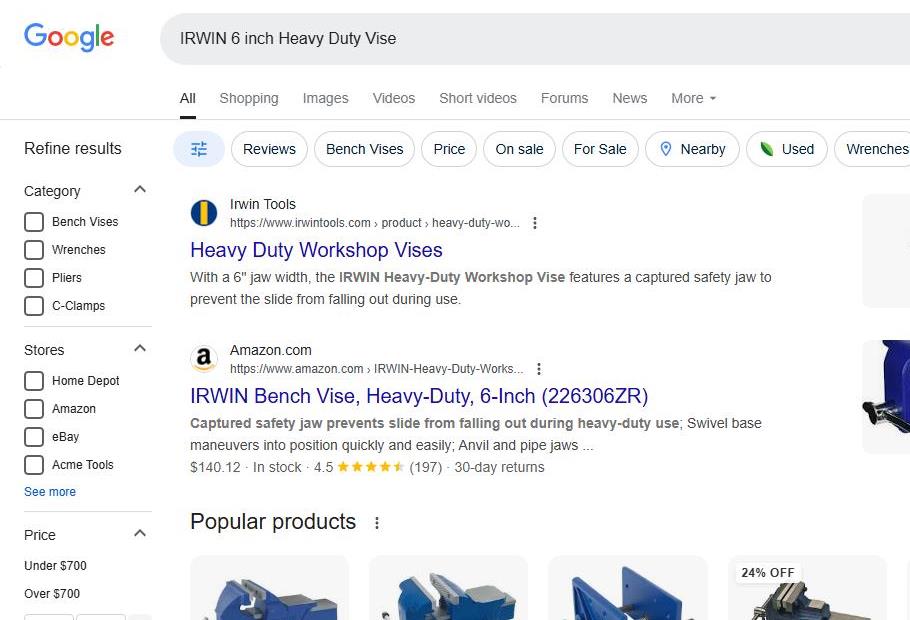Click the amazon.com URL breadcrumb

click(x=377, y=369)
